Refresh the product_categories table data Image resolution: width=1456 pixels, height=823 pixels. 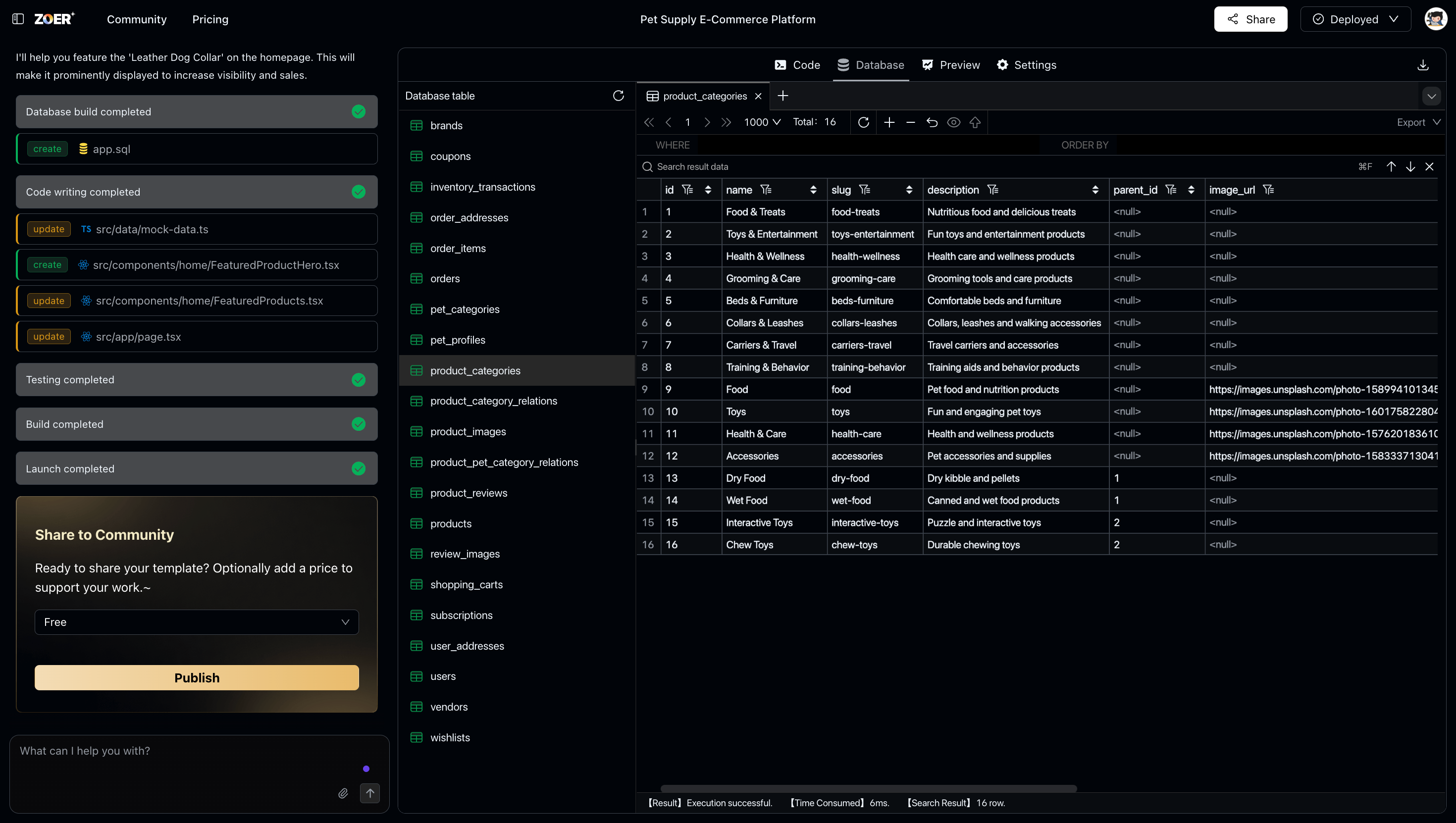tap(864, 122)
